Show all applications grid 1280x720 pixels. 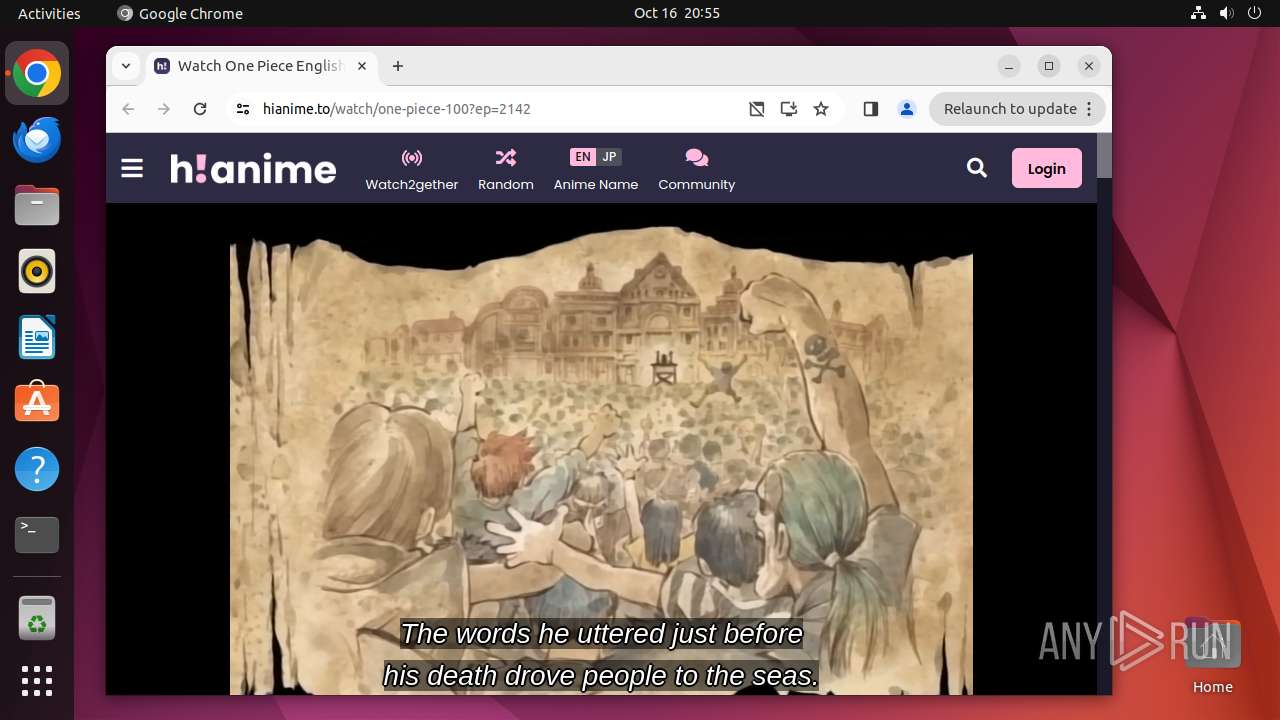(37, 681)
